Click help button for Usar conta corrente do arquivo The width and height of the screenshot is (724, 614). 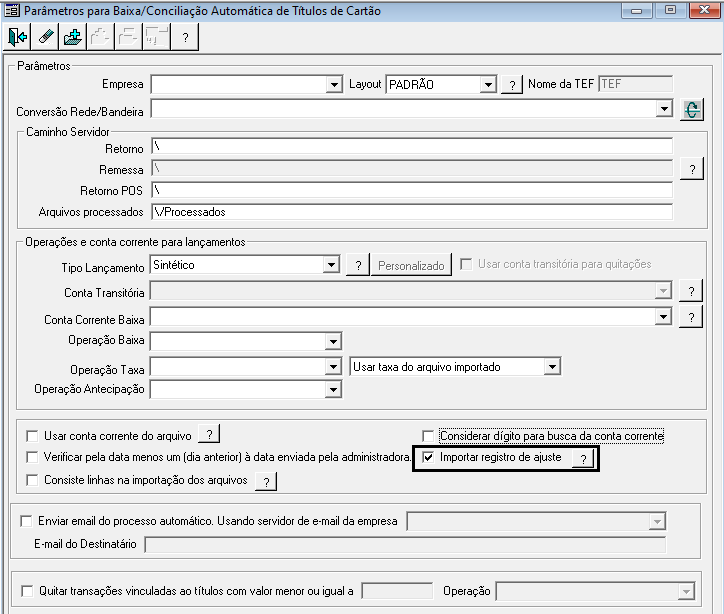209,434
